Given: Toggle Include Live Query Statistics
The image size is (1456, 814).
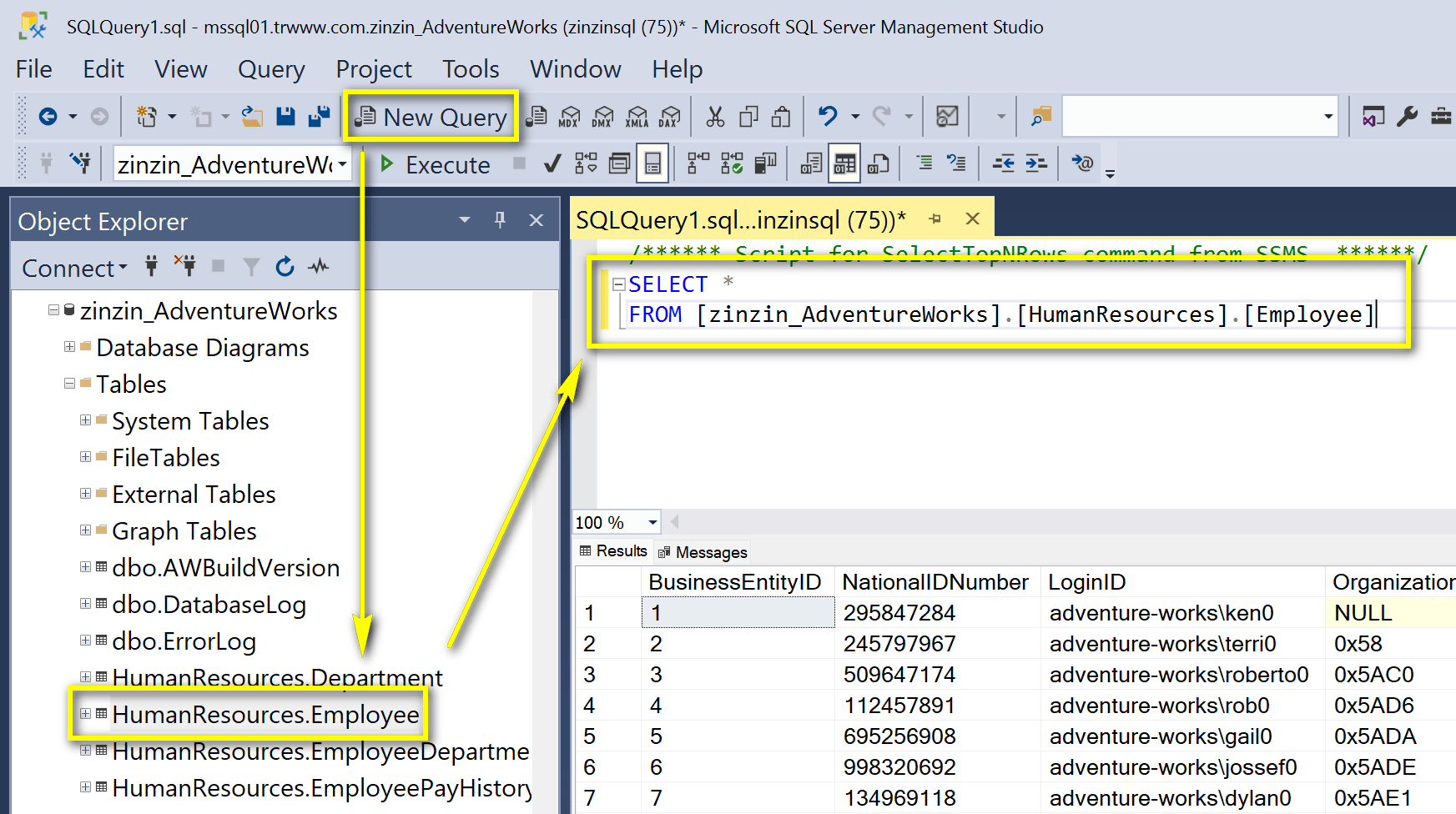Looking at the screenshot, I should tap(732, 163).
